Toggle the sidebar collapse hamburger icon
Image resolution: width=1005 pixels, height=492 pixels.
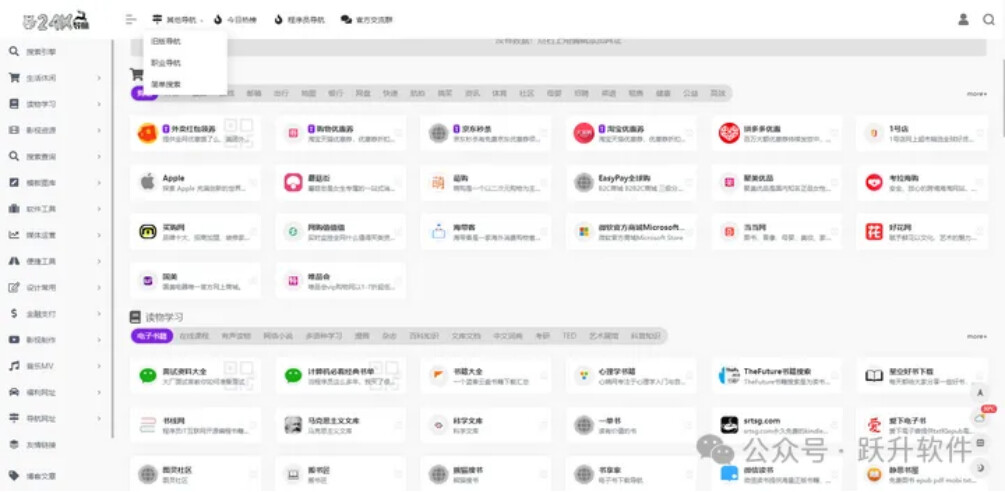[131, 19]
